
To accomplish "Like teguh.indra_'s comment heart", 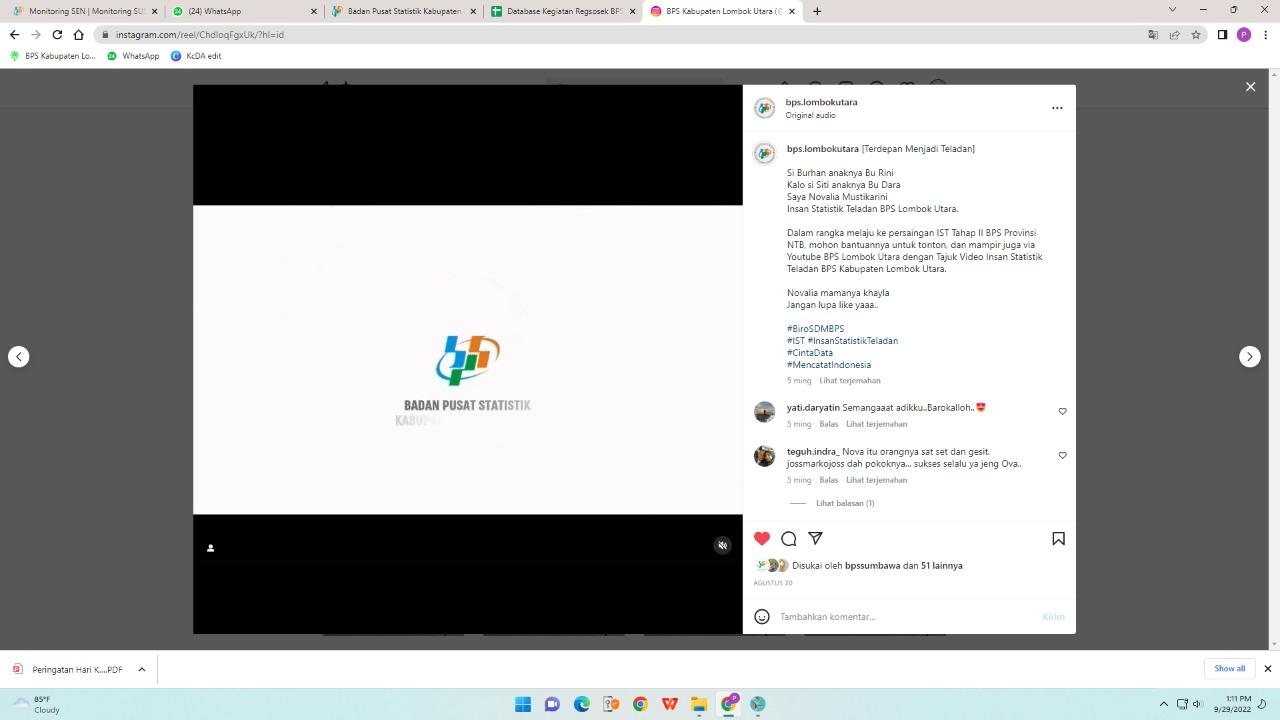I will click(1062, 455).
